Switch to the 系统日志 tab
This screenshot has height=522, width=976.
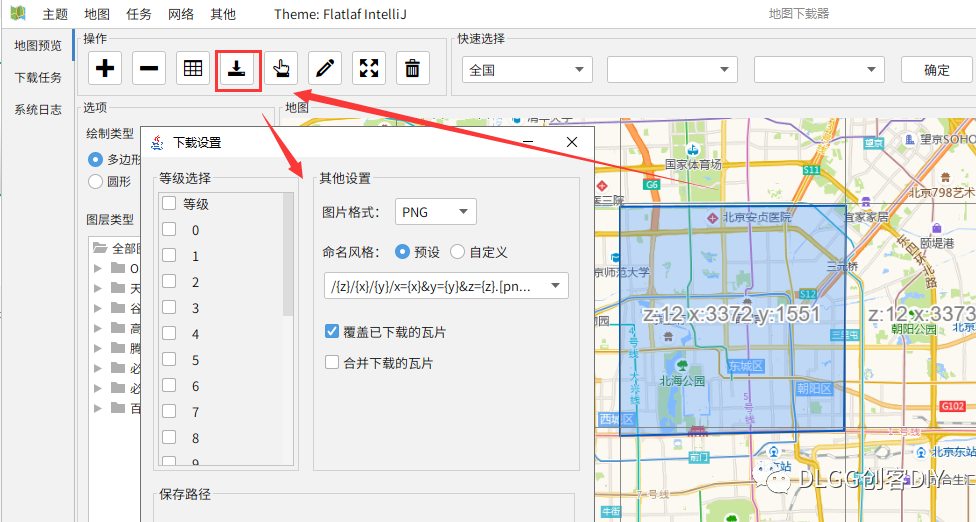[38, 110]
